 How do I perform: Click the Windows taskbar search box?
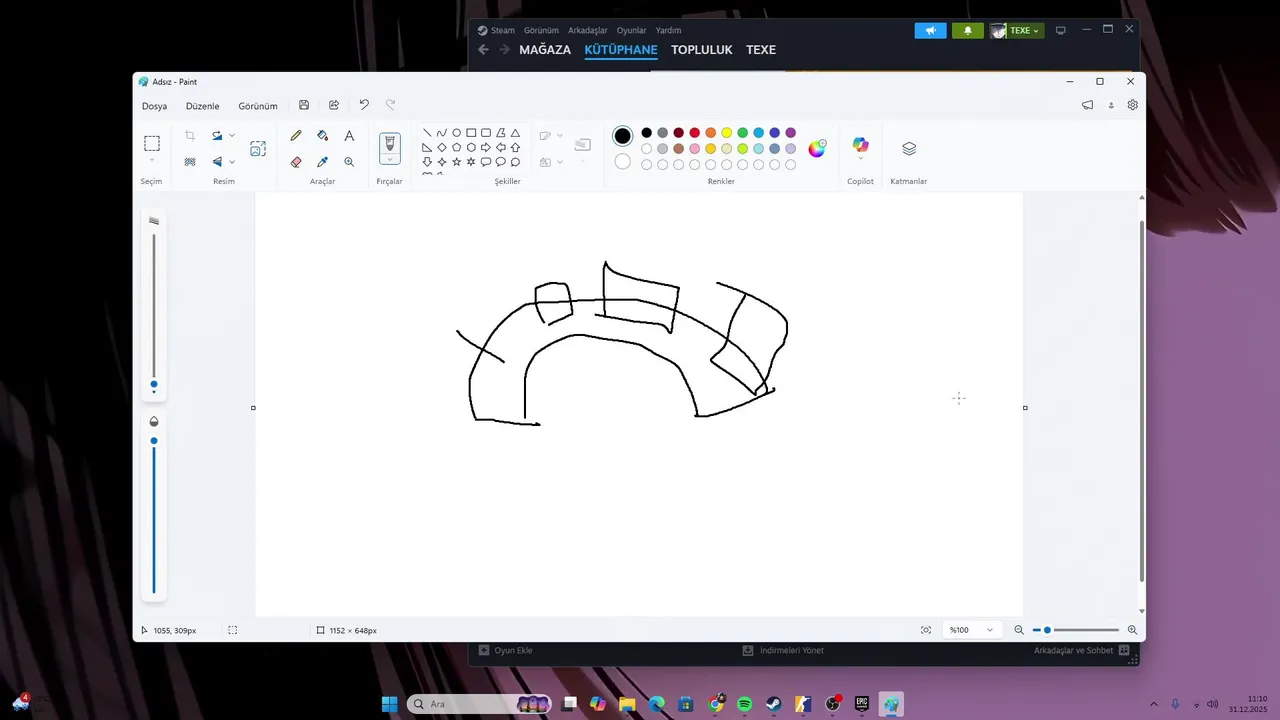(479, 704)
